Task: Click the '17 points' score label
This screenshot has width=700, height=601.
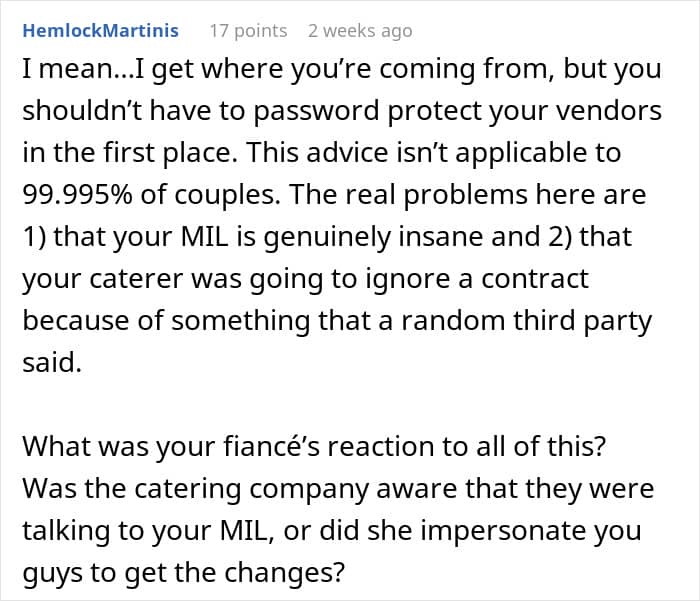Action: coord(248,31)
